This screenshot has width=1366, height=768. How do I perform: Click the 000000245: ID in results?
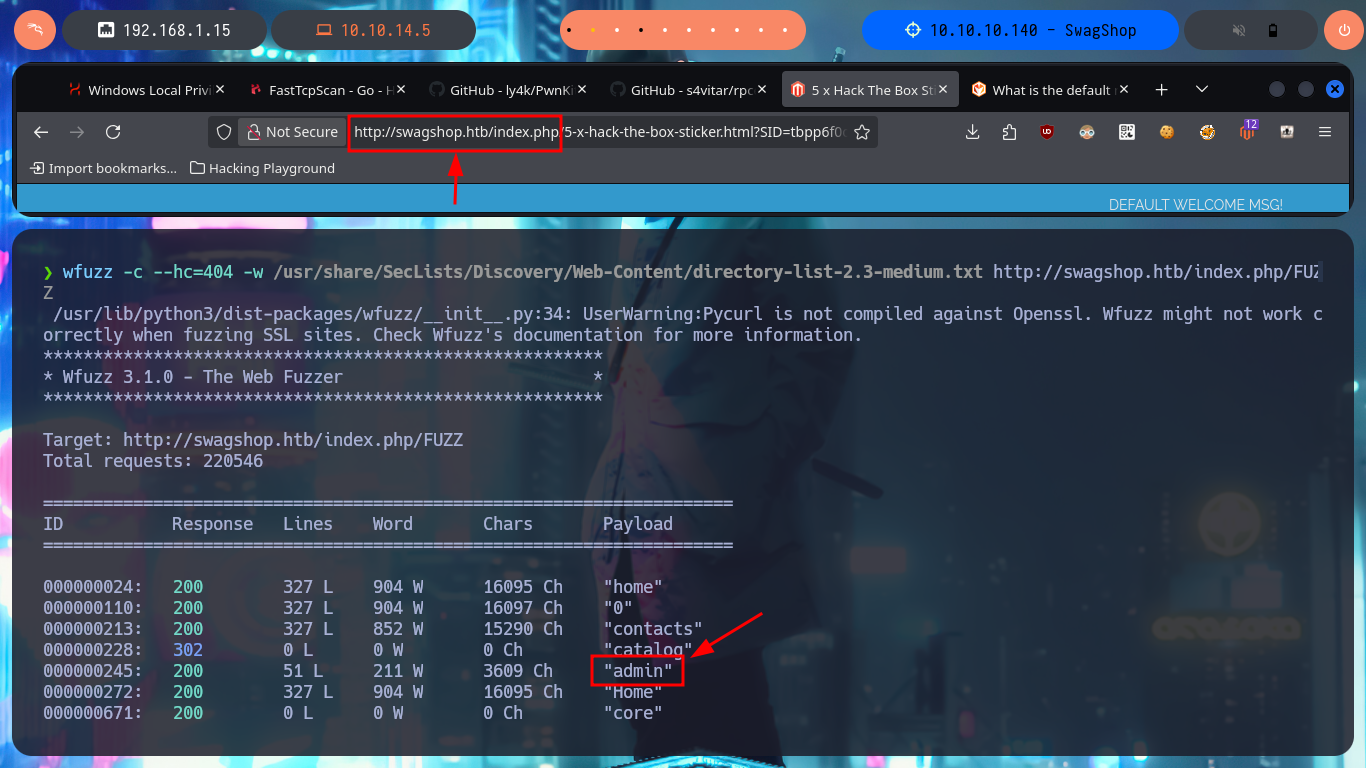pyautogui.click(x=93, y=671)
